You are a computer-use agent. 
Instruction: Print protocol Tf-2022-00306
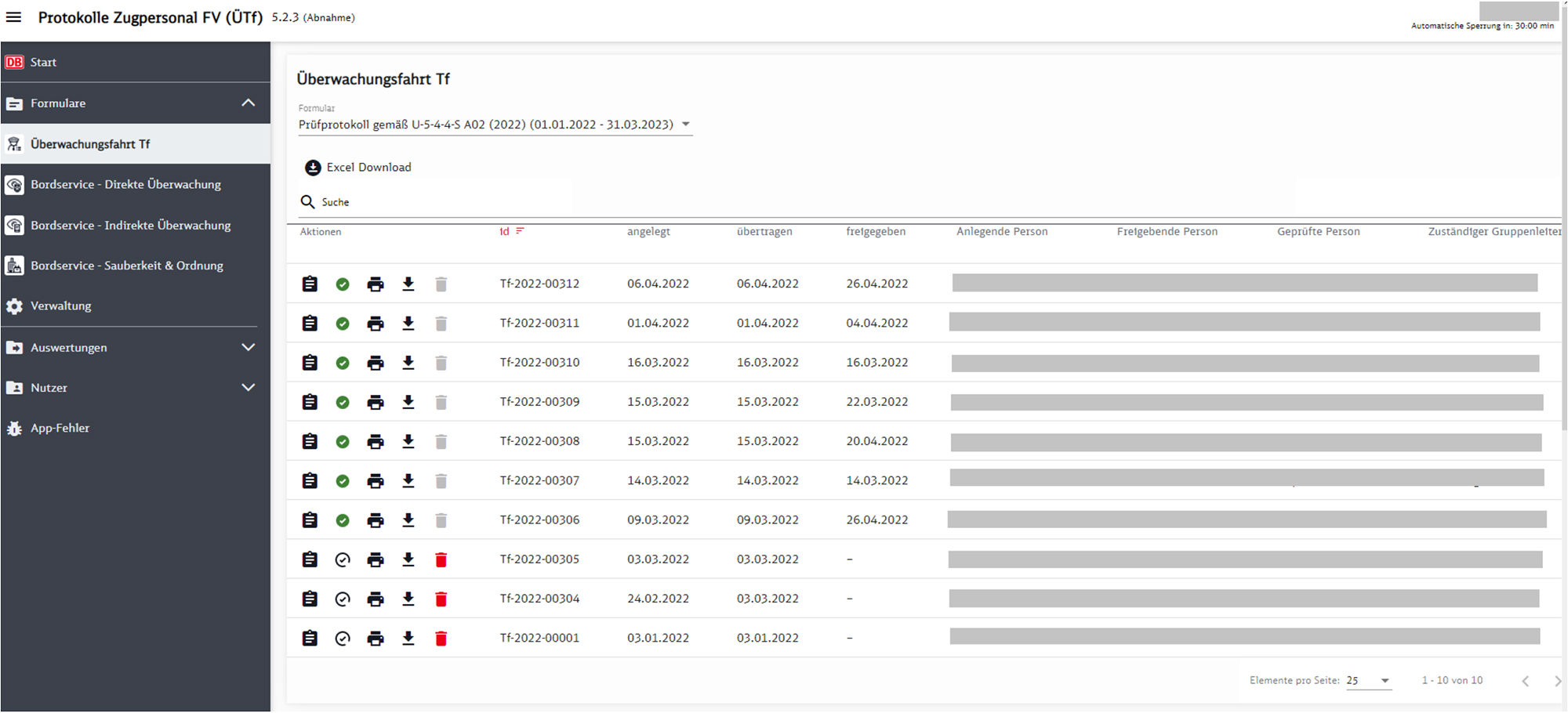376,520
